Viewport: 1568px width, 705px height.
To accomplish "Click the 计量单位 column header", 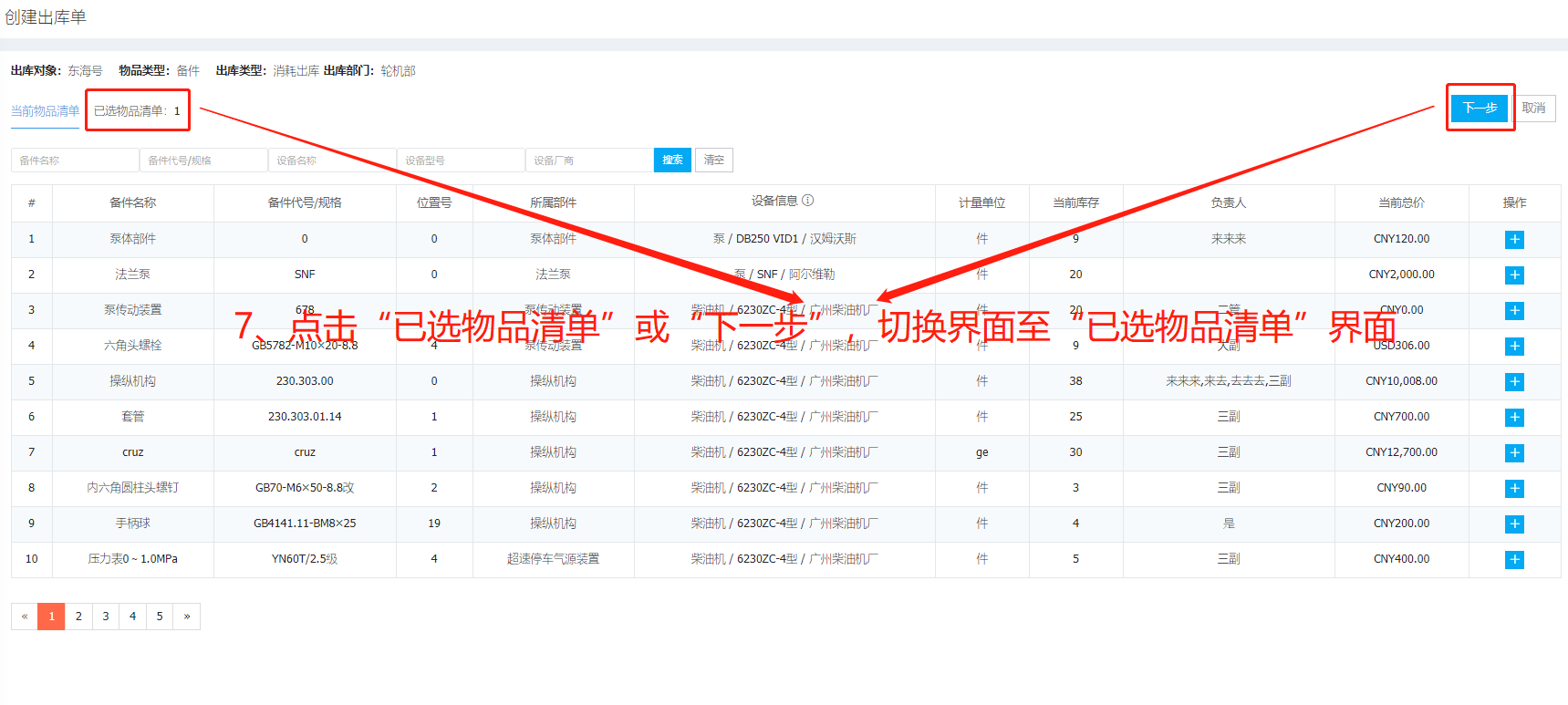I will coord(981,202).
